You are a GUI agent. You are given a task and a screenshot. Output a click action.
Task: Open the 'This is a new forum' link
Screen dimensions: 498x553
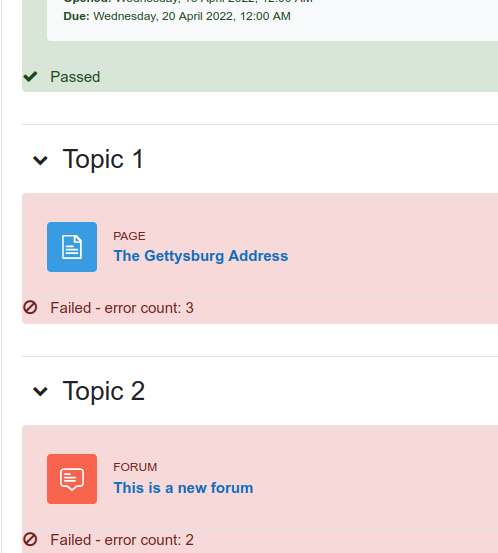coord(183,488)
